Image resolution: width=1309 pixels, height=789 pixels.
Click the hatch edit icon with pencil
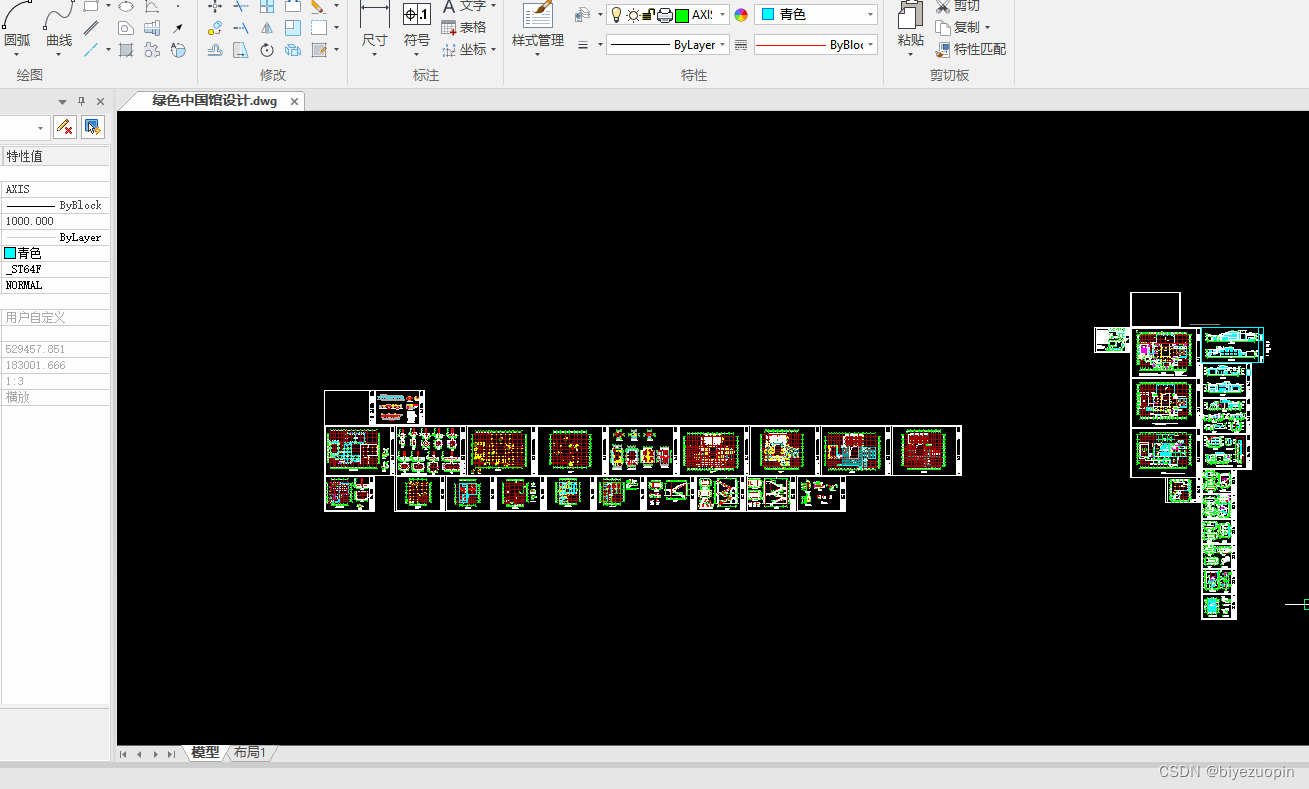pyautogui.click(x=319, y=49)
